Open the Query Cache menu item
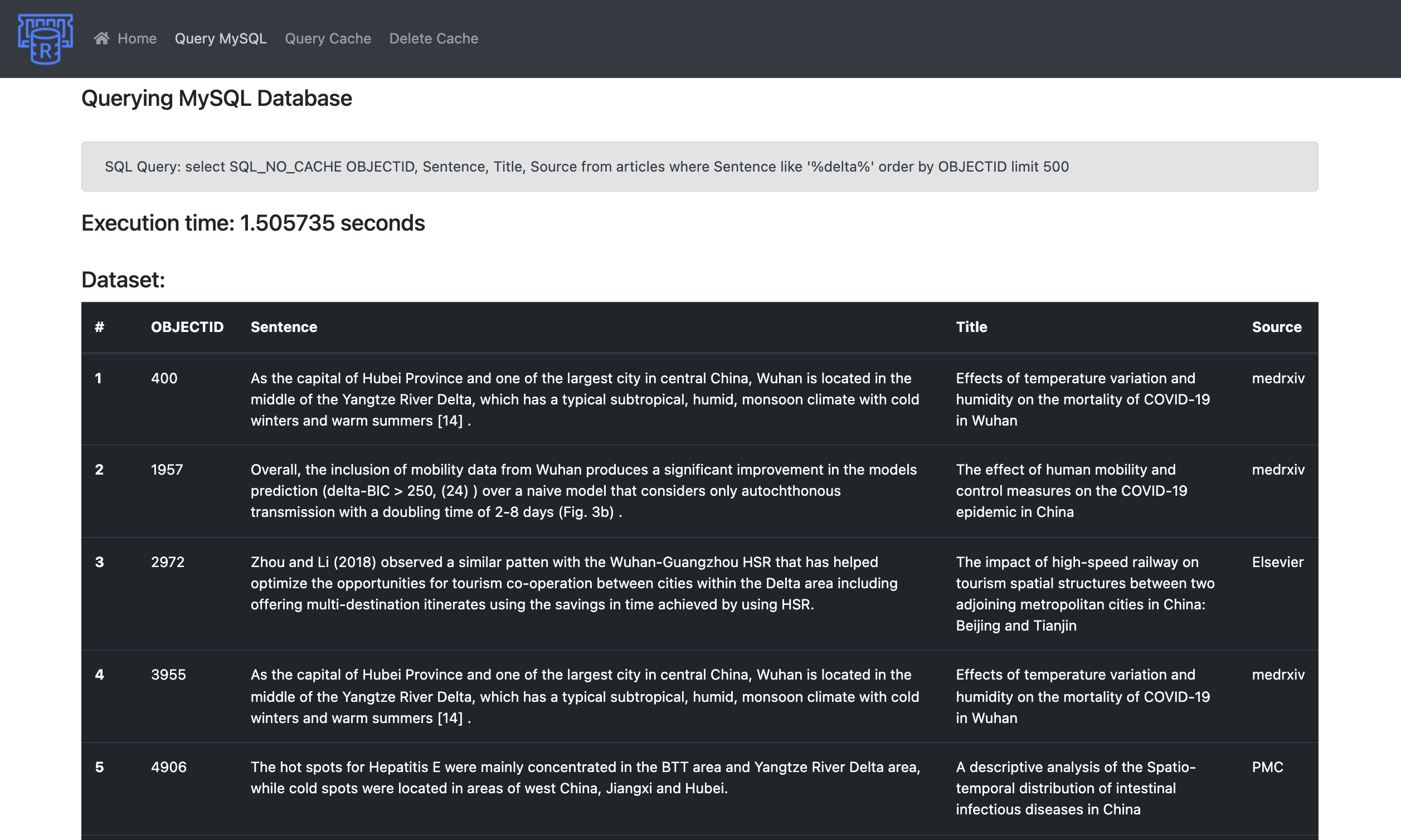The width and height of the screenshot is (1401, 840). [328, 38]
